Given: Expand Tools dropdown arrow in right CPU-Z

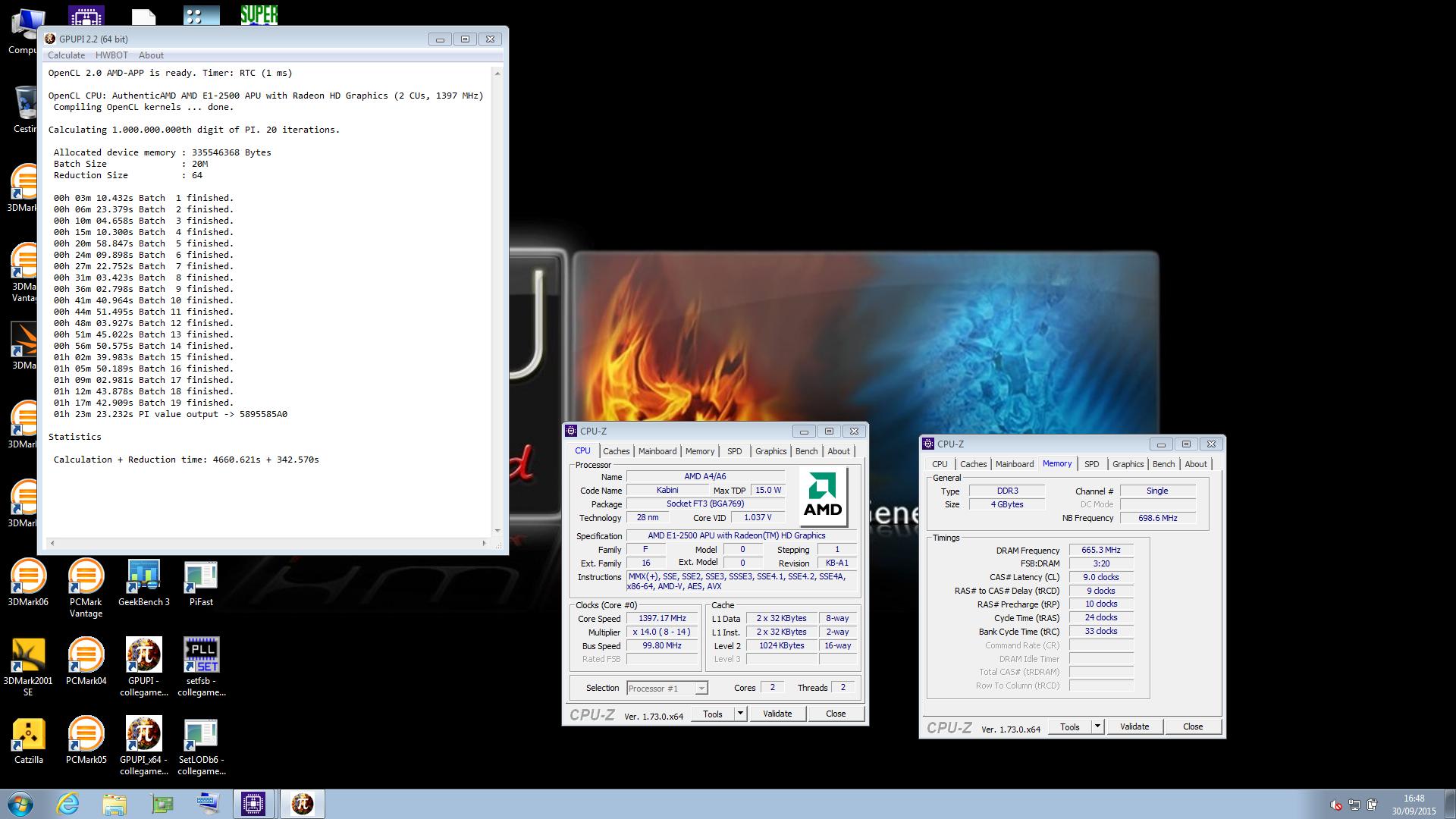Looking at the screenshot, I should 1097,726.
